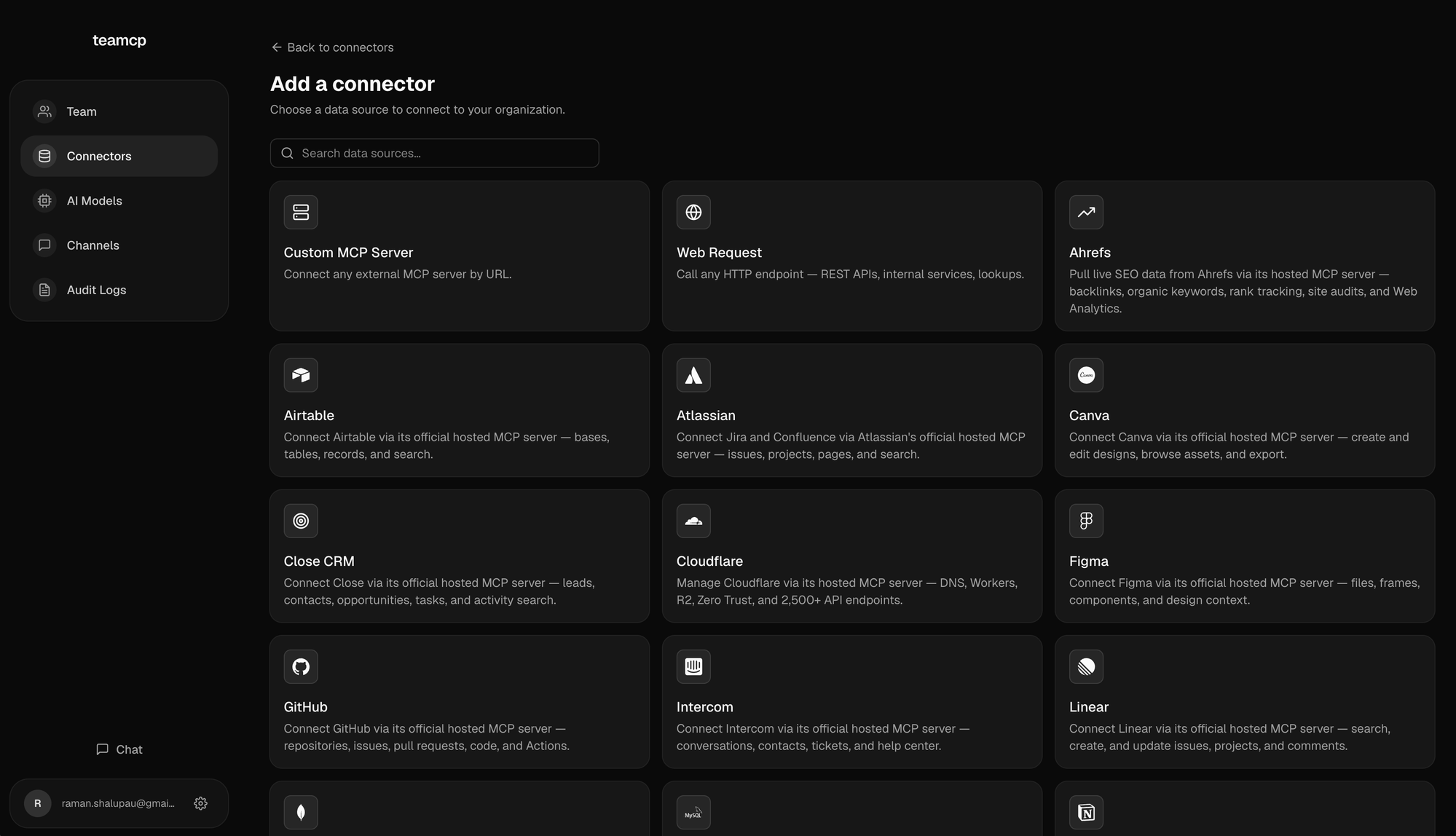Focus the Search data sources field
The image size is (1456, 836).
[x=435, y=153]
